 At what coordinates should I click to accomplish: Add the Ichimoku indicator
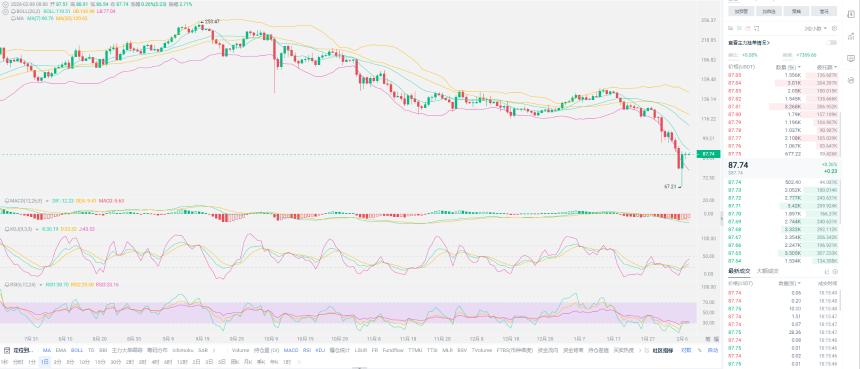click(183, 350)
